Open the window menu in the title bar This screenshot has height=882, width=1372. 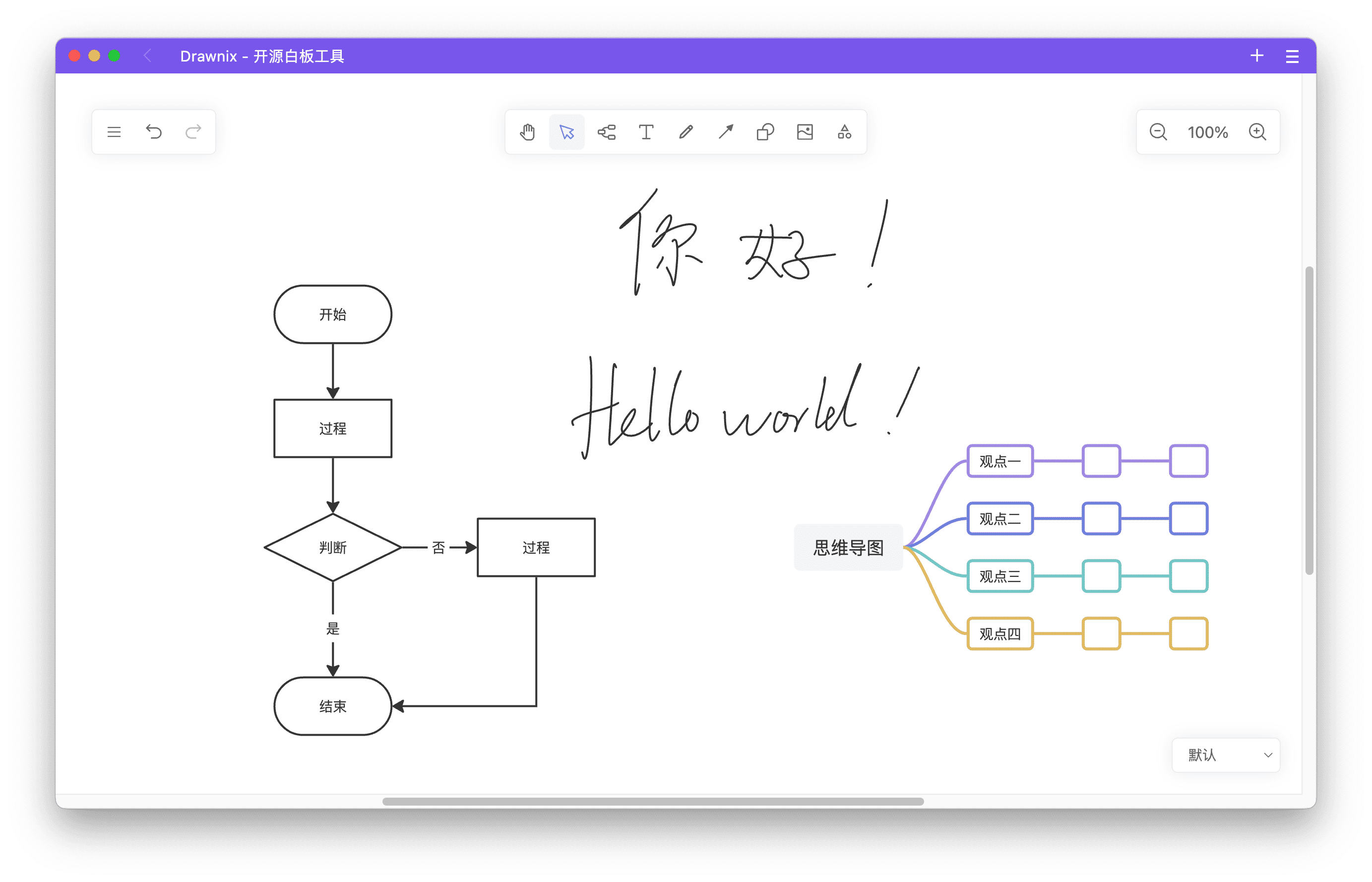click(1292, 56)
